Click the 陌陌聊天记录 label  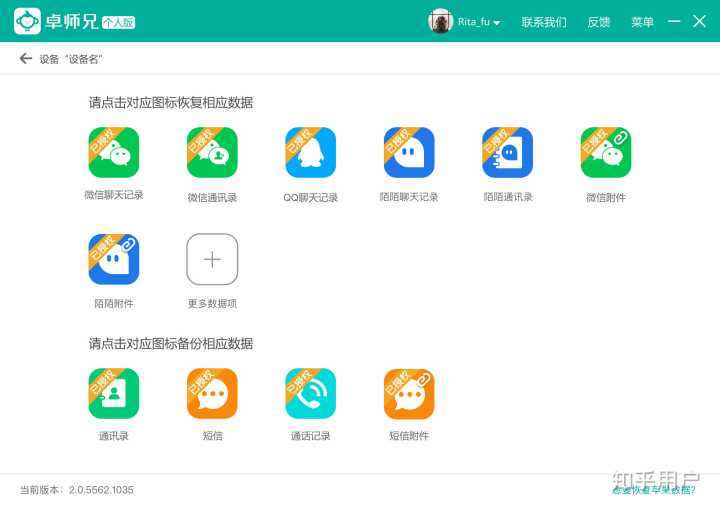click(409, 197)
